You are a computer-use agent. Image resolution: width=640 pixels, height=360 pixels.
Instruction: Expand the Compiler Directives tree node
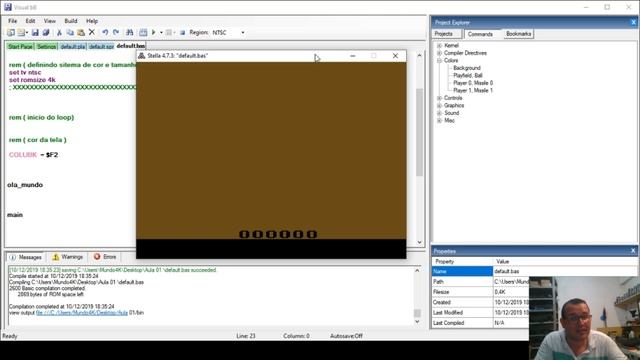tap(440, 53)
